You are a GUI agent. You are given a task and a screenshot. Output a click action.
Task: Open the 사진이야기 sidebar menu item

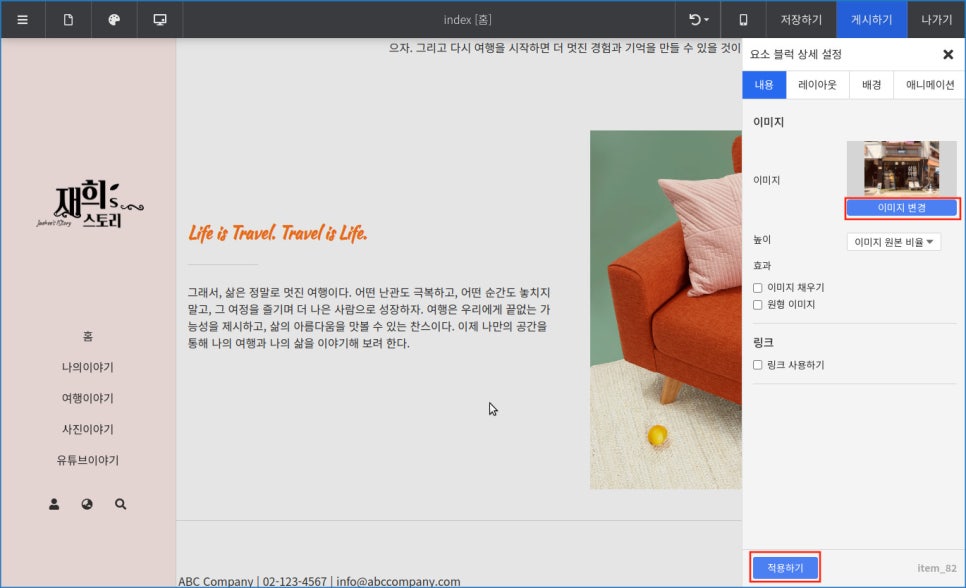coord(88,429)
